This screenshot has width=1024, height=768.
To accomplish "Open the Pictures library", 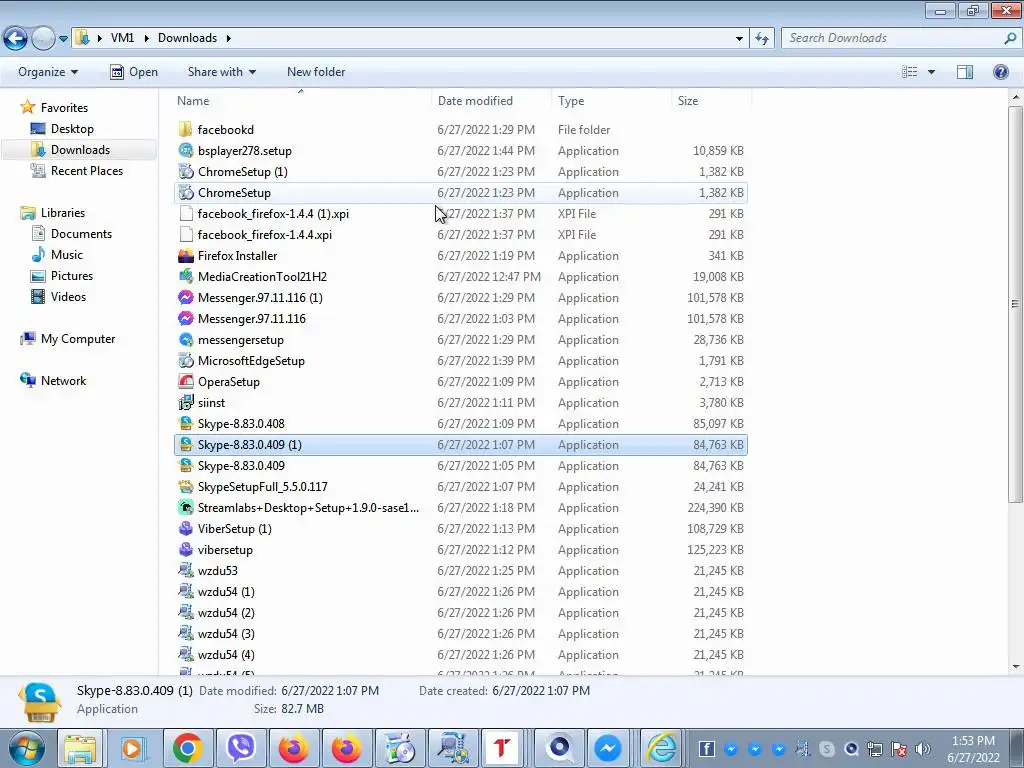I will [x=72, y=276].
